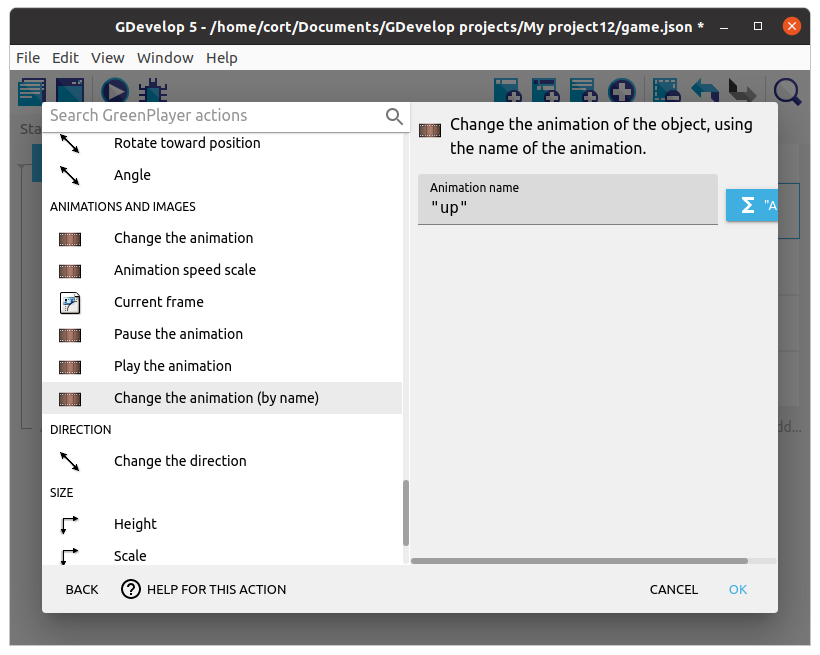This screenshot has width=820, height=655.
Task: Select the Height action
Action: (222, 524)
